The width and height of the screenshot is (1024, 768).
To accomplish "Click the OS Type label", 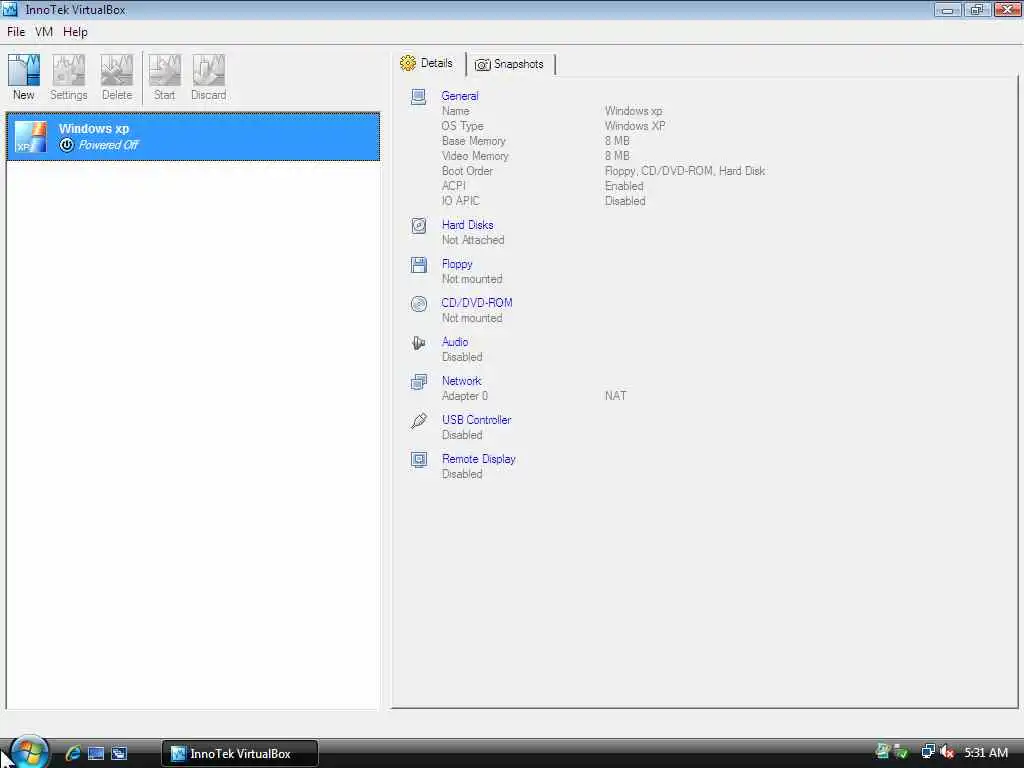I will pyautogui.click(x=462, y=126).
